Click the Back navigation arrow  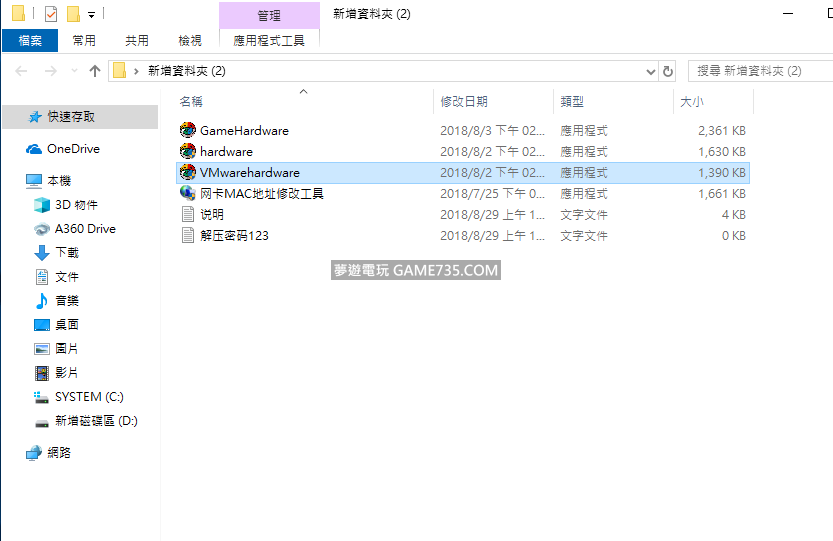[21, 71]
